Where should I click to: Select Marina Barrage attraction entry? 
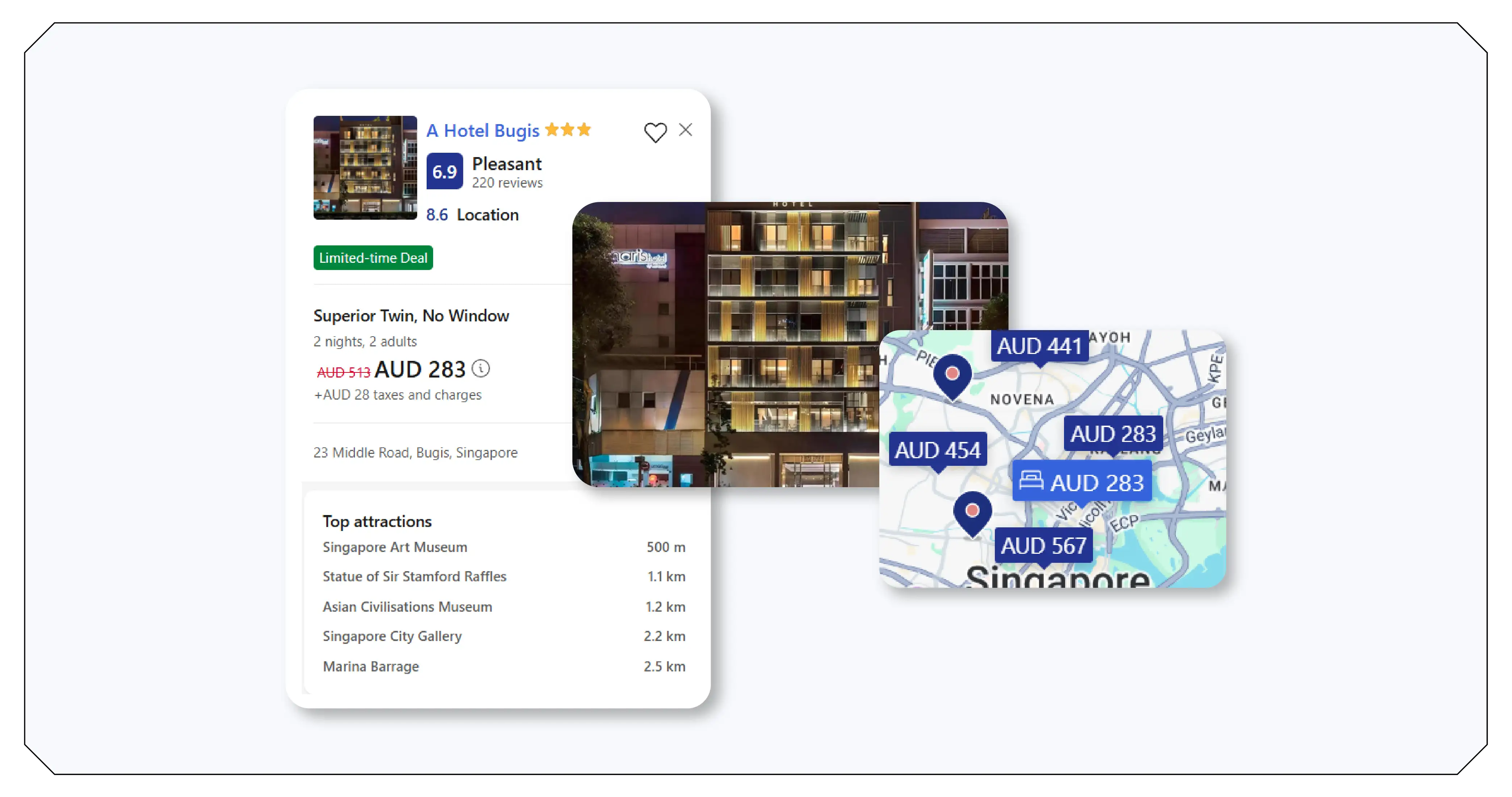coord(371,667)
